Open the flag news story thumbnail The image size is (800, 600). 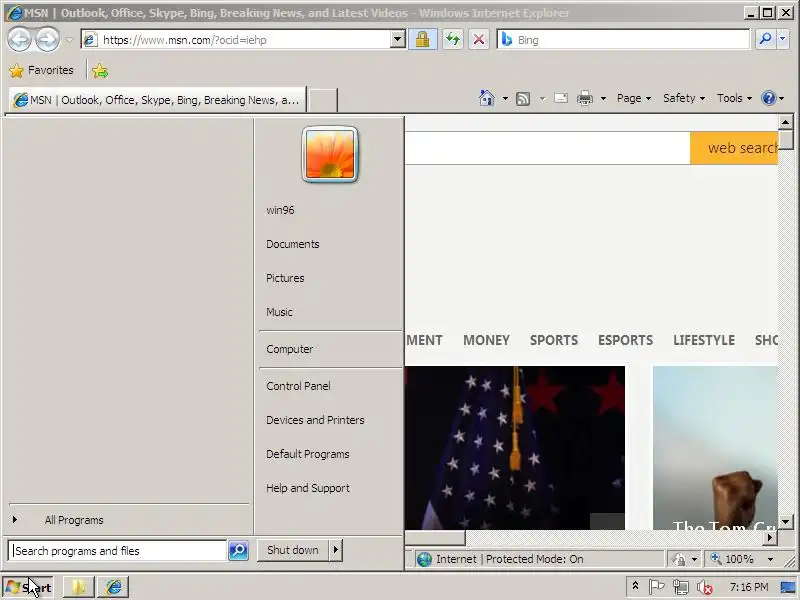[x=515, y=447]
